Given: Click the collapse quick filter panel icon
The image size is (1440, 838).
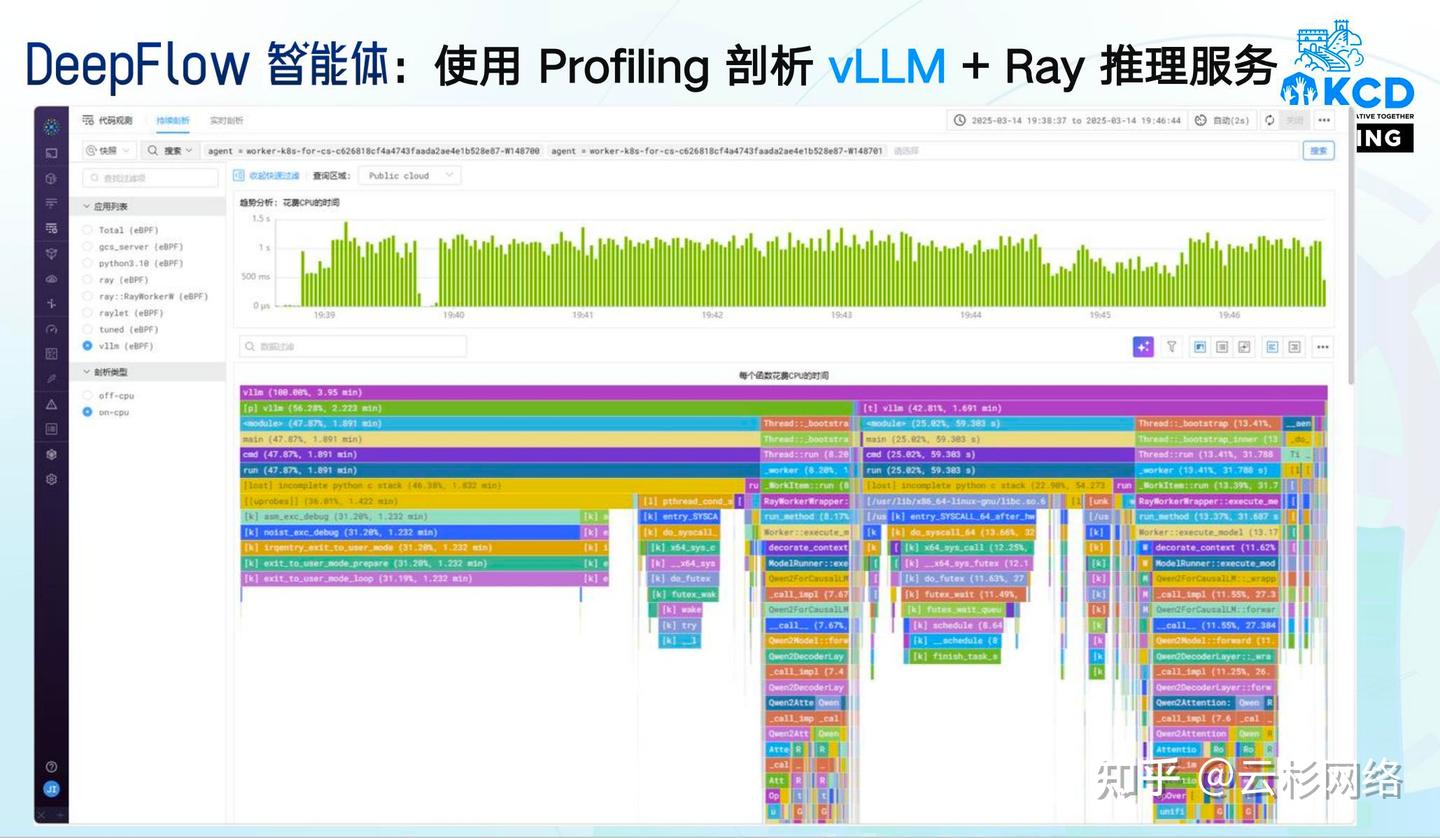Looking at the screenshot, I should pyautogui.click(x=239, y=175).
